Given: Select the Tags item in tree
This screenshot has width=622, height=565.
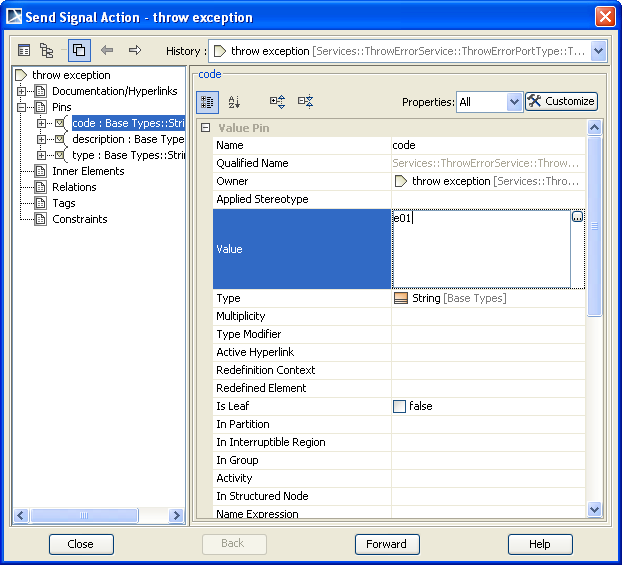Looking at the screenshot, I should click(64, 203).
